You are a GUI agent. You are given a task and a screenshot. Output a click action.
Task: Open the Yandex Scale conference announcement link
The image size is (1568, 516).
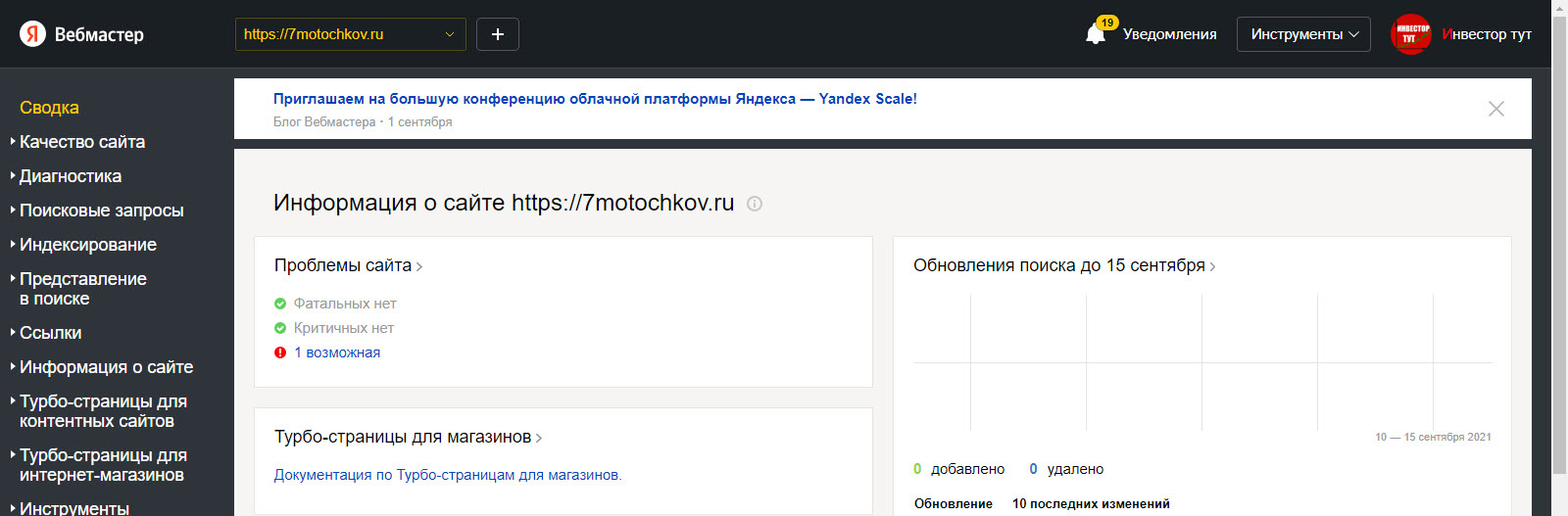click(595, 99)
